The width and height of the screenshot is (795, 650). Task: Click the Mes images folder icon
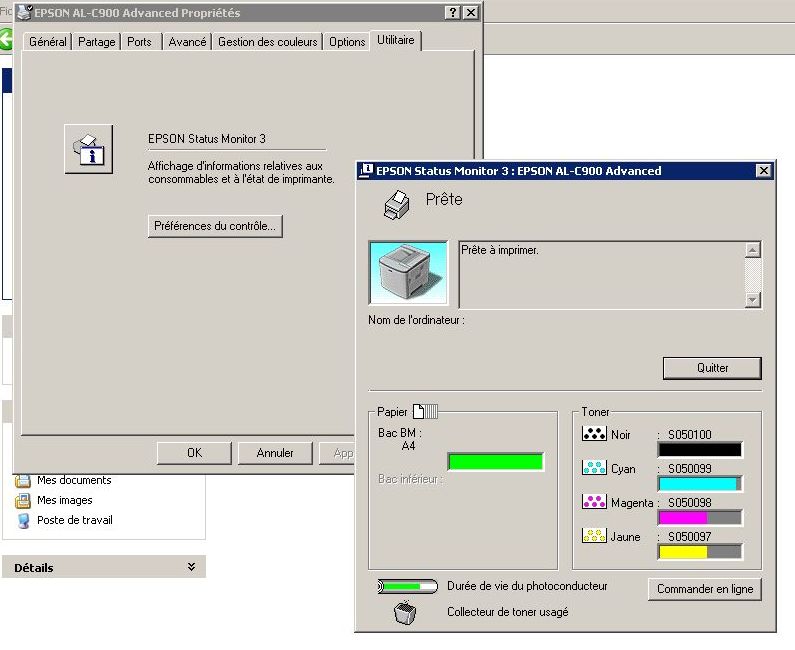tap(23, 500)
